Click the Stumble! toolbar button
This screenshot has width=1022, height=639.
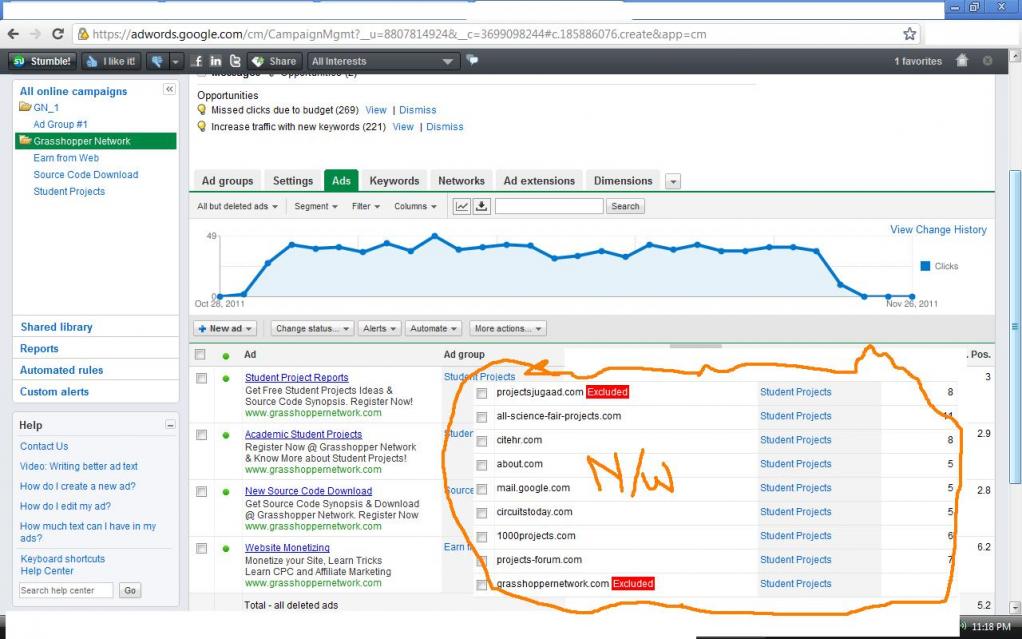42,61
